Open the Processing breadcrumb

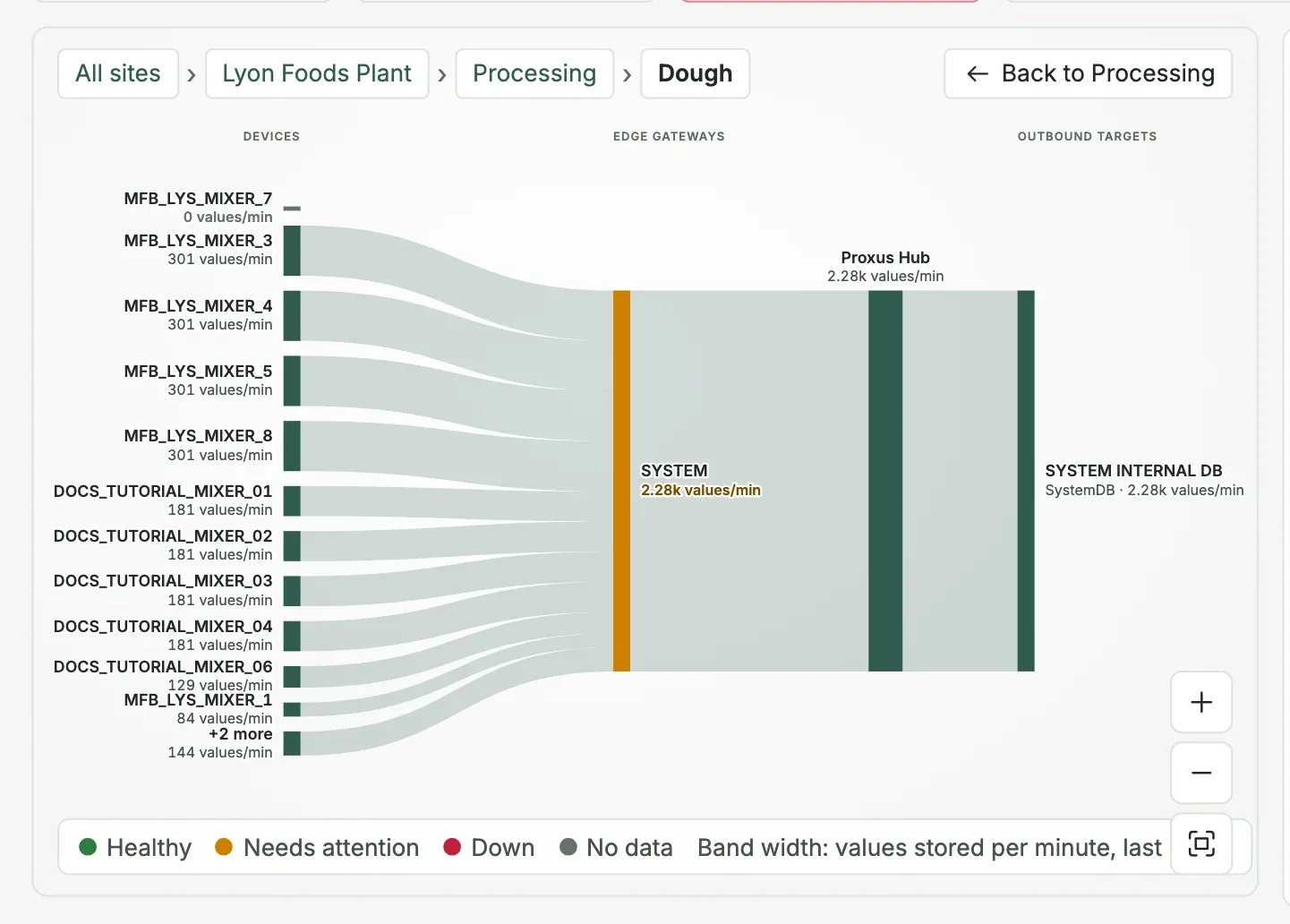[x=534, y=73]
